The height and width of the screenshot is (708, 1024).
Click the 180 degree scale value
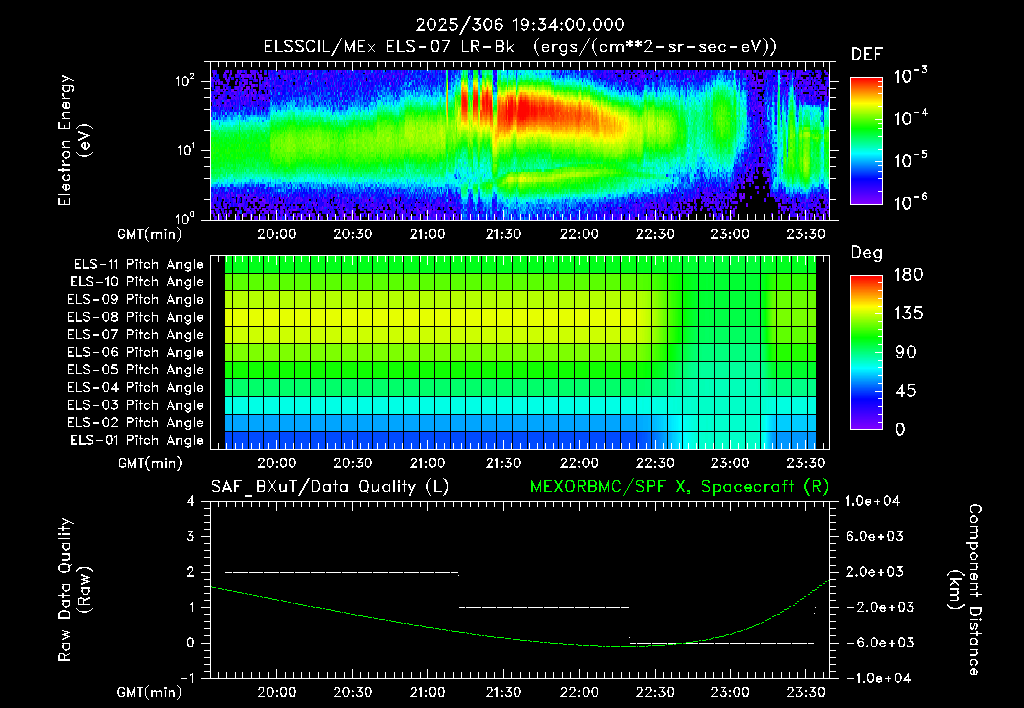pos(908,274)
